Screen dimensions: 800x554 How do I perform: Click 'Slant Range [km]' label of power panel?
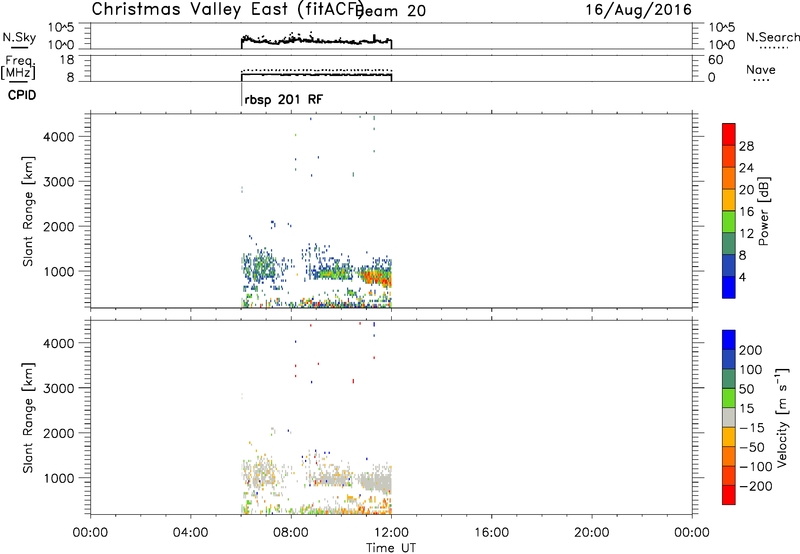28,211
